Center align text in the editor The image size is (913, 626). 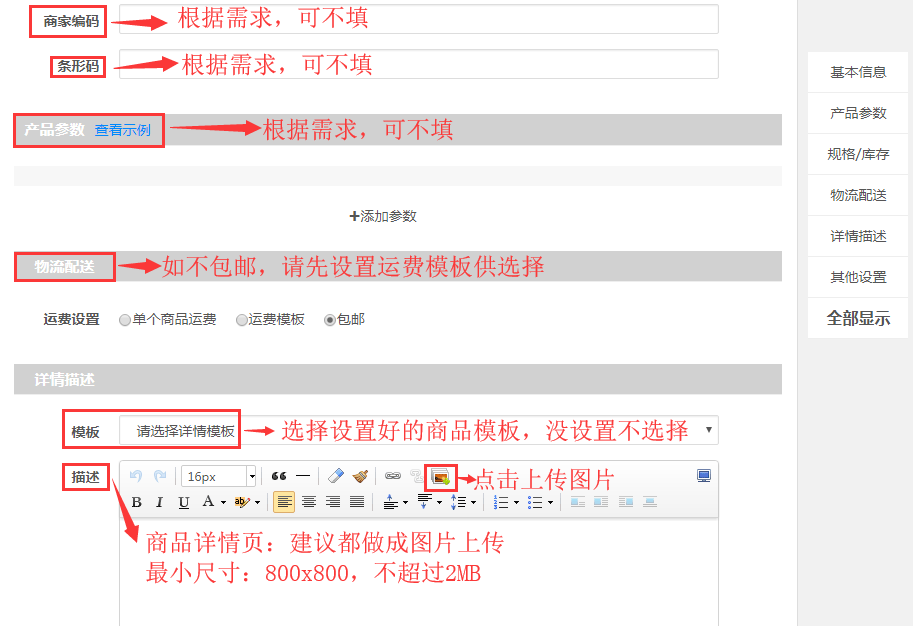309,502
